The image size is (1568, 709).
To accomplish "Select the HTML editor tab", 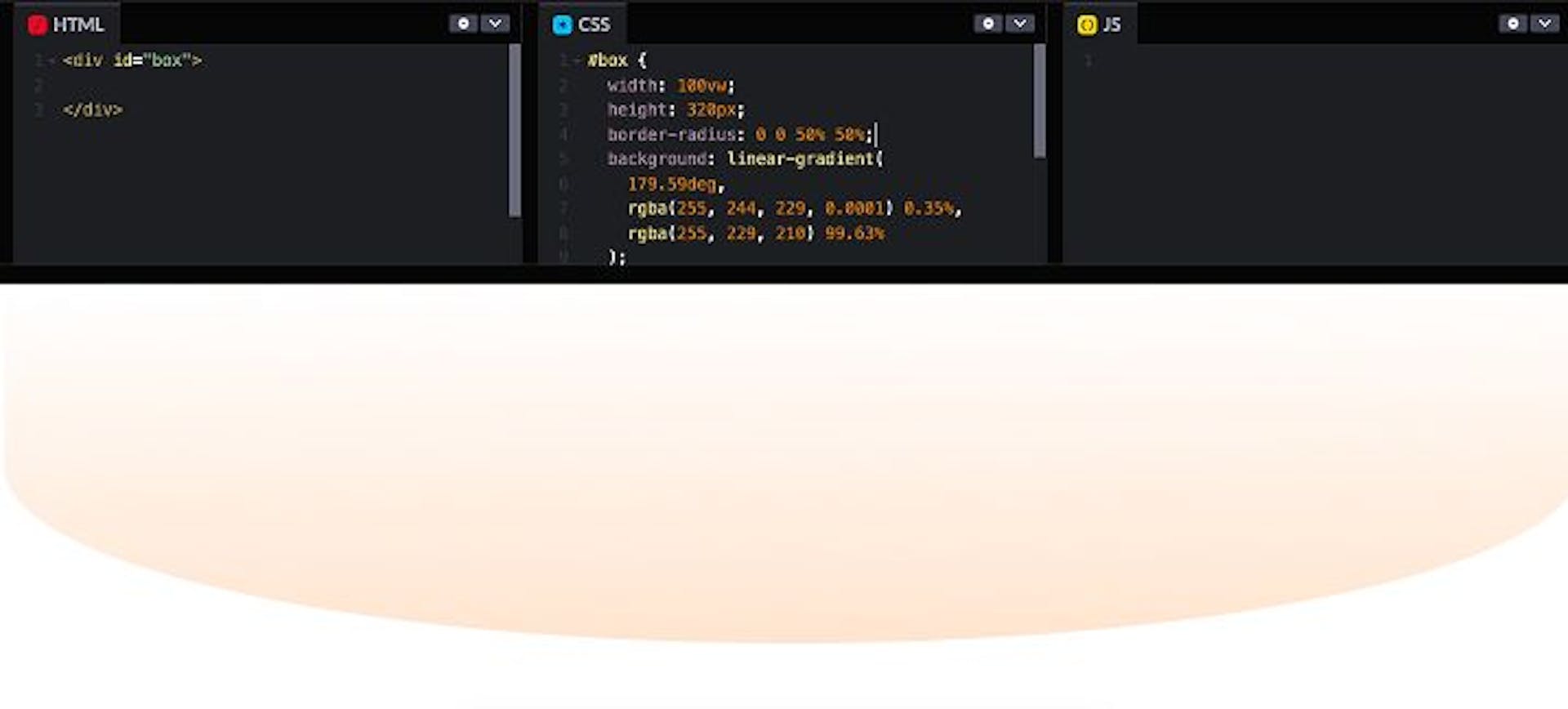I will [x=67, y=25].
